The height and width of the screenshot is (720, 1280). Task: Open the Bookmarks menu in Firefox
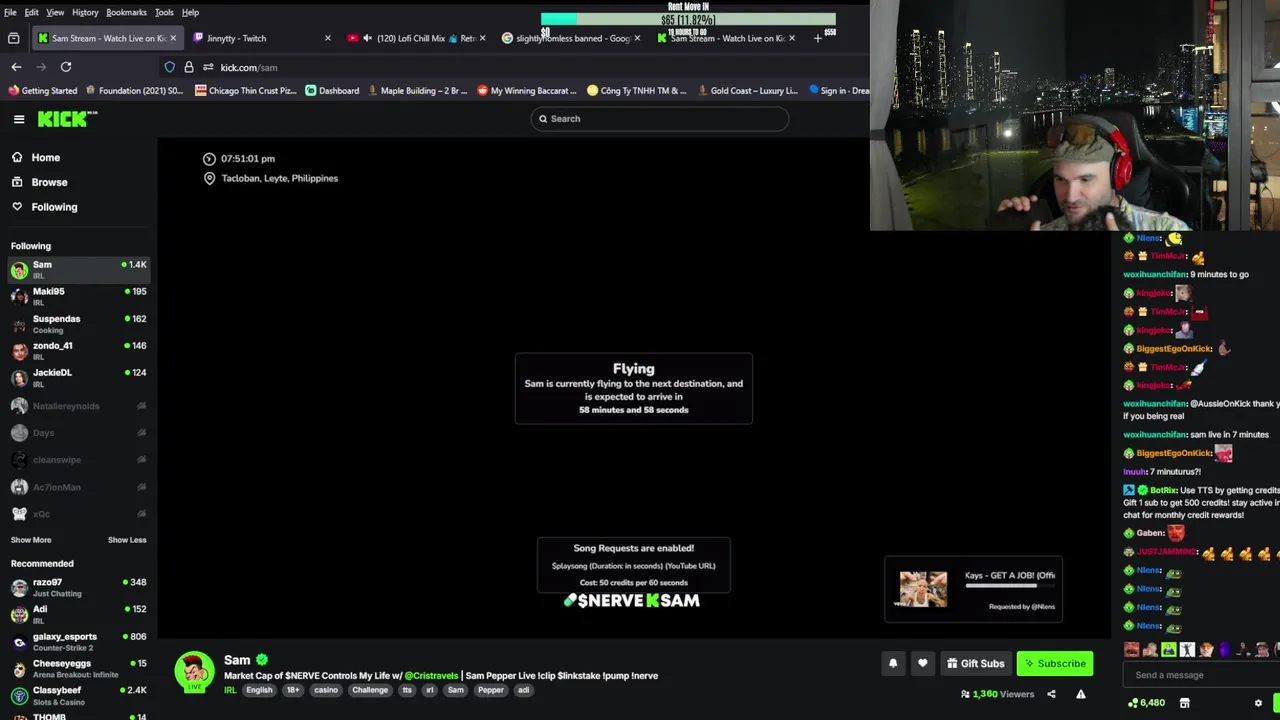126,12
